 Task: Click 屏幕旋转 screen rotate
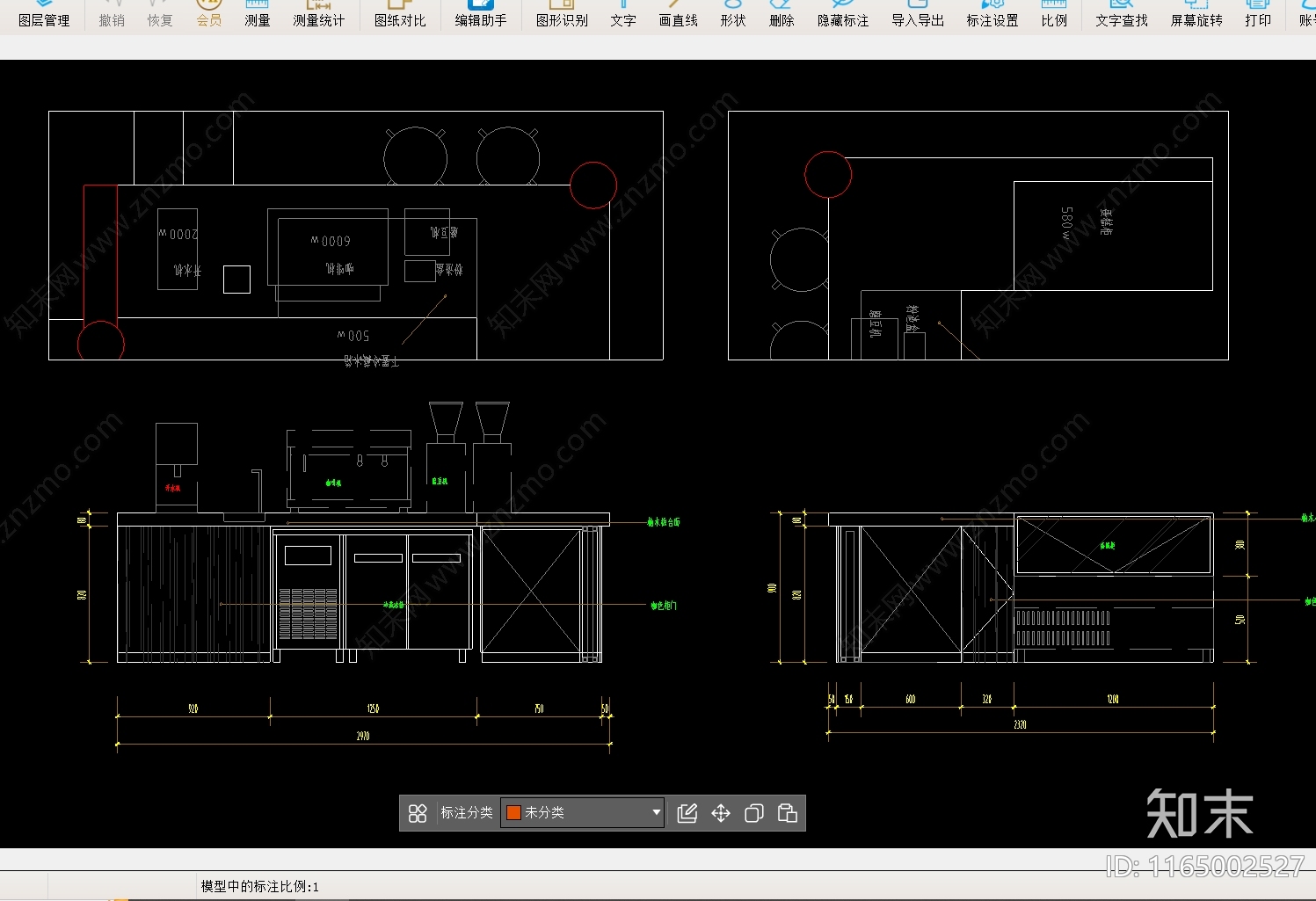tap(1196, 15)
